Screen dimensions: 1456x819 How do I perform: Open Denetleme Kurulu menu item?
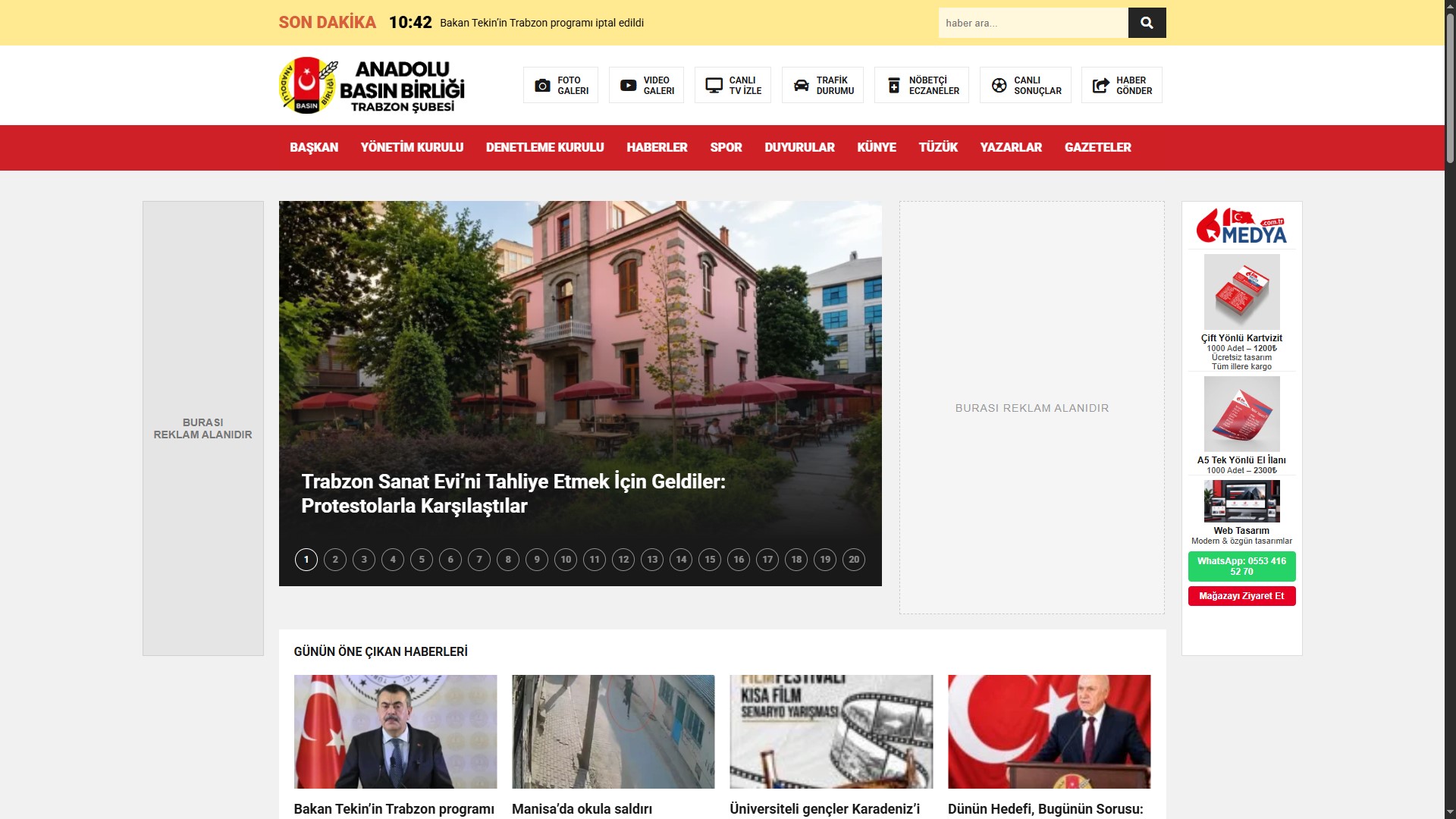[544, 147]
